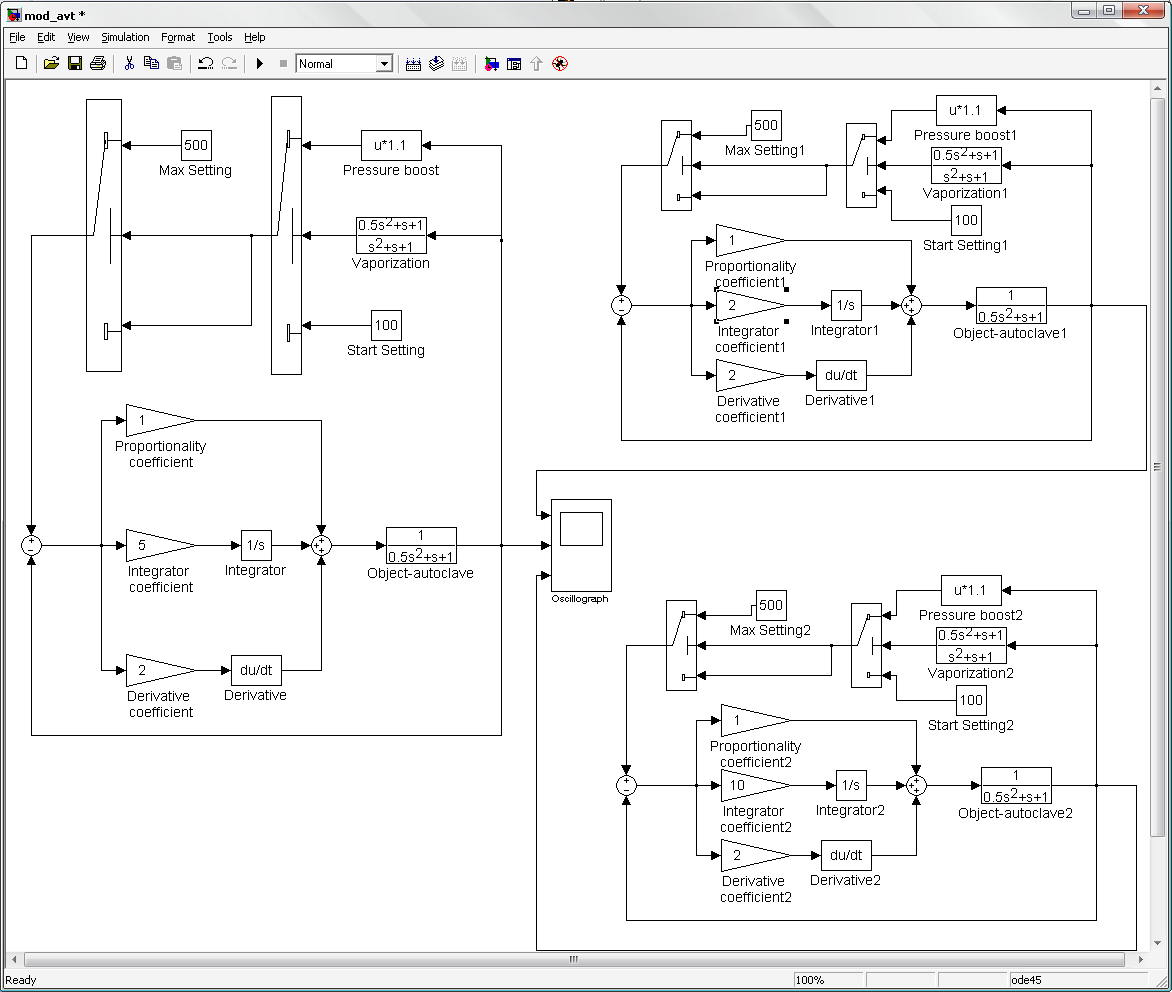Cut selection using the scissors icon
1172x992 pixels.
(x=129, y=64)
